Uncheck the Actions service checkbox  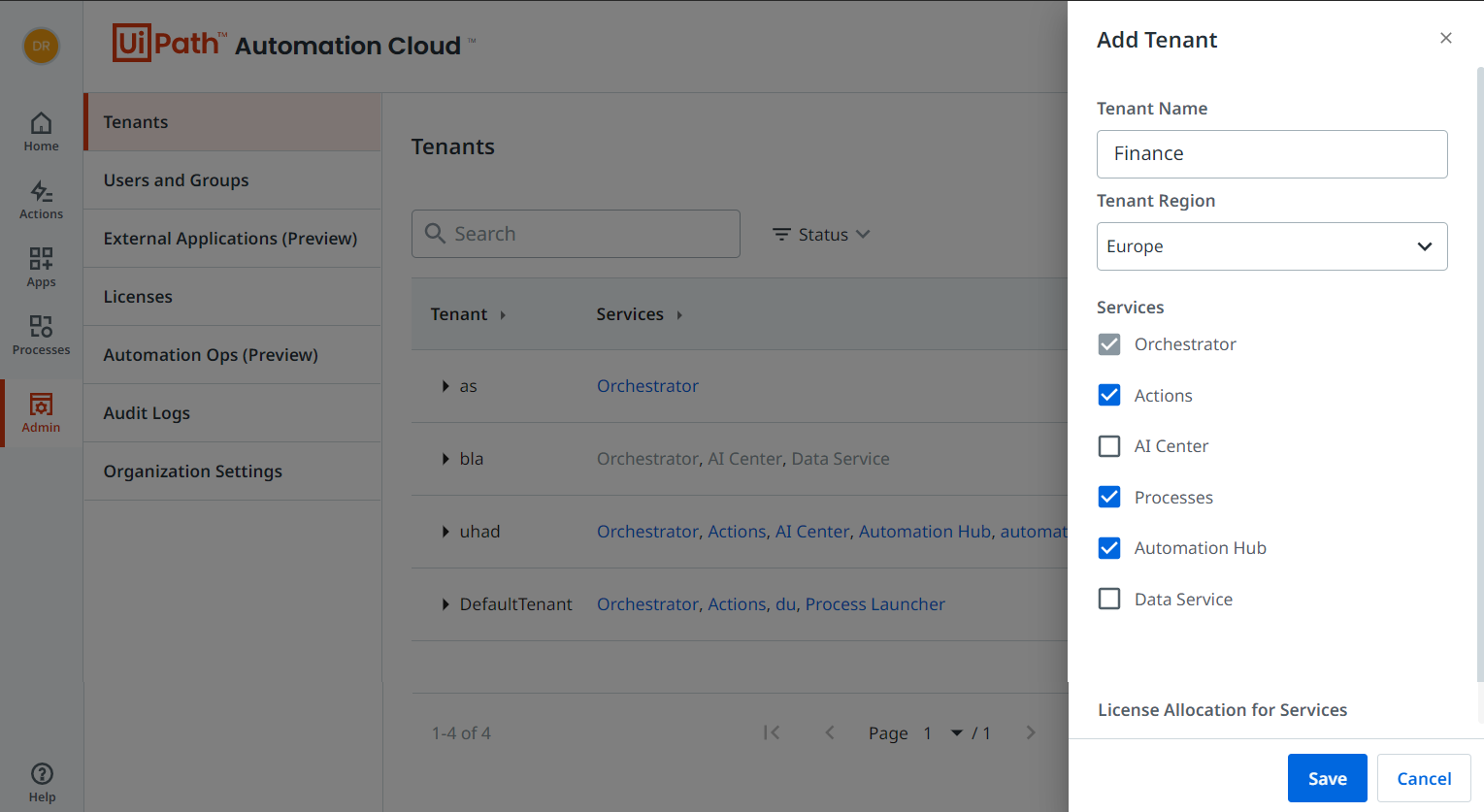1109,395
